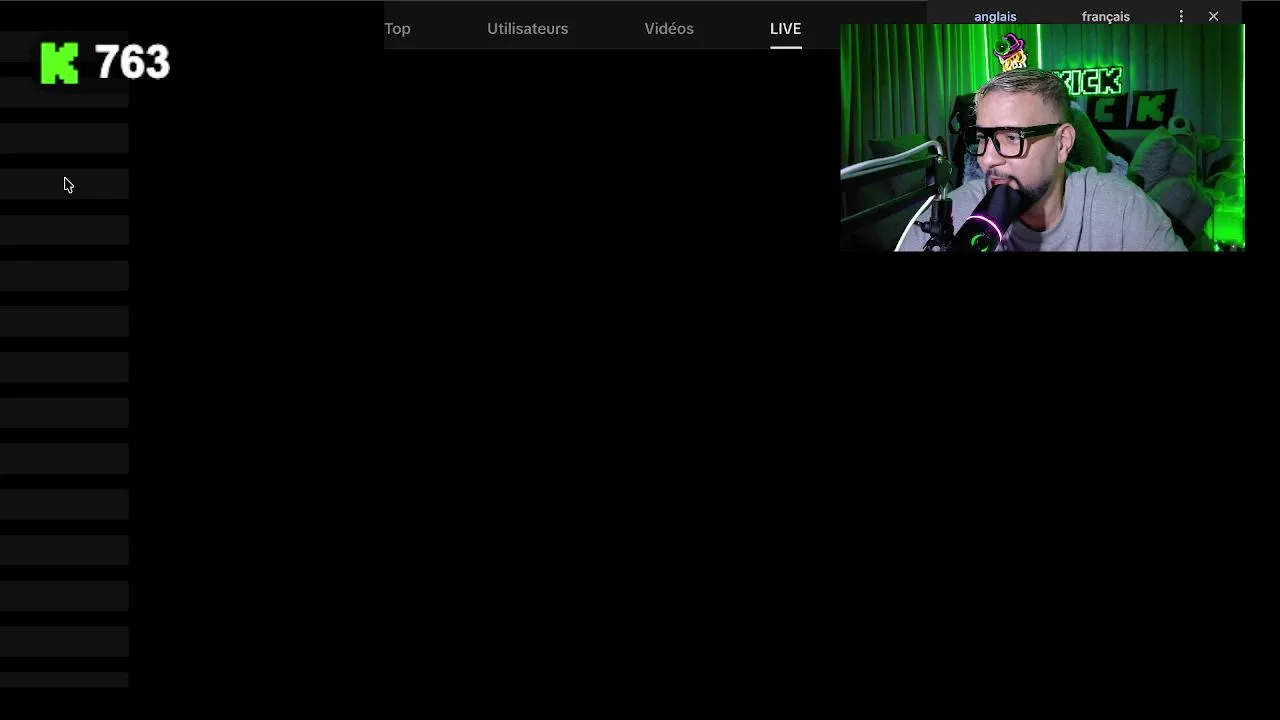Close the translation bar
This screenshot has width=1280, height=720.
(1213, 16)
